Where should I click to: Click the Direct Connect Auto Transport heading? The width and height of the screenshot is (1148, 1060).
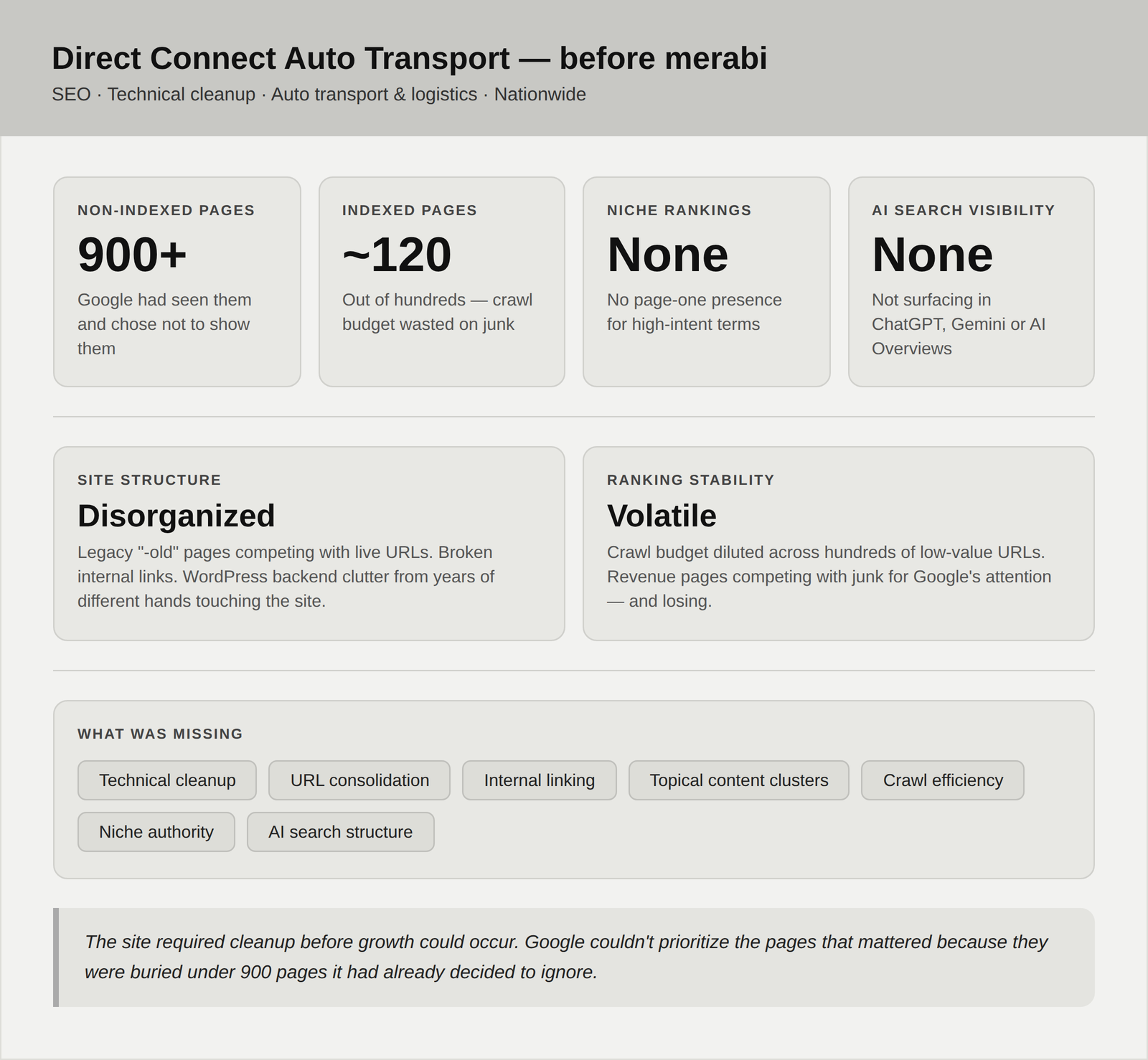[x=410, y=58]
